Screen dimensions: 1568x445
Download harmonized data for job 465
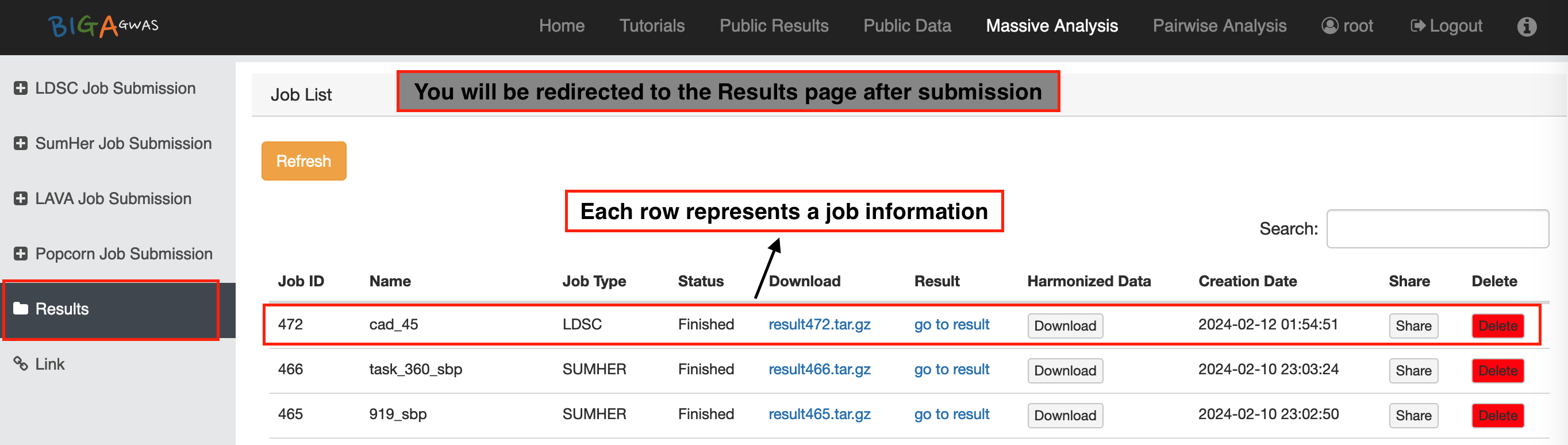click(1064, 415)
